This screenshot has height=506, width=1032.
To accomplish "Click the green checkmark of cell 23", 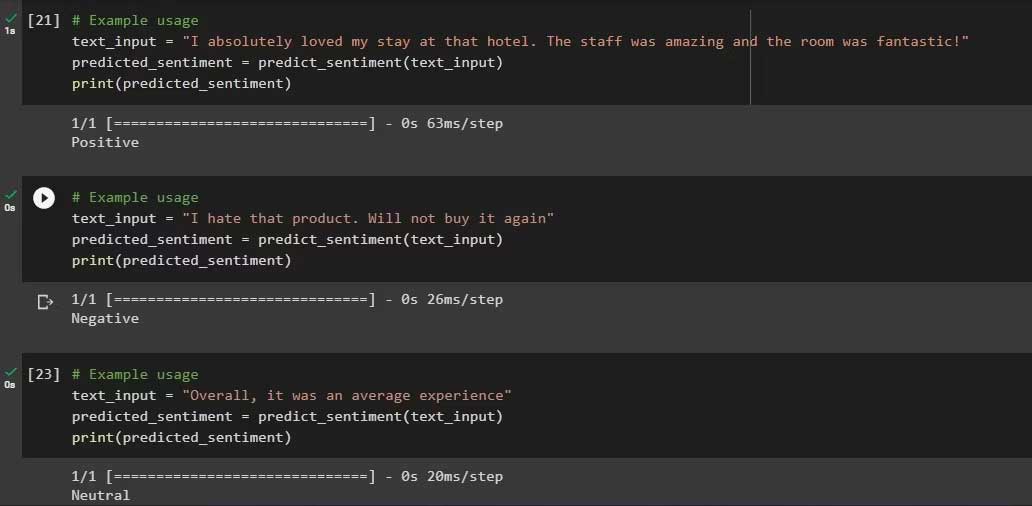I will point(10,372).
